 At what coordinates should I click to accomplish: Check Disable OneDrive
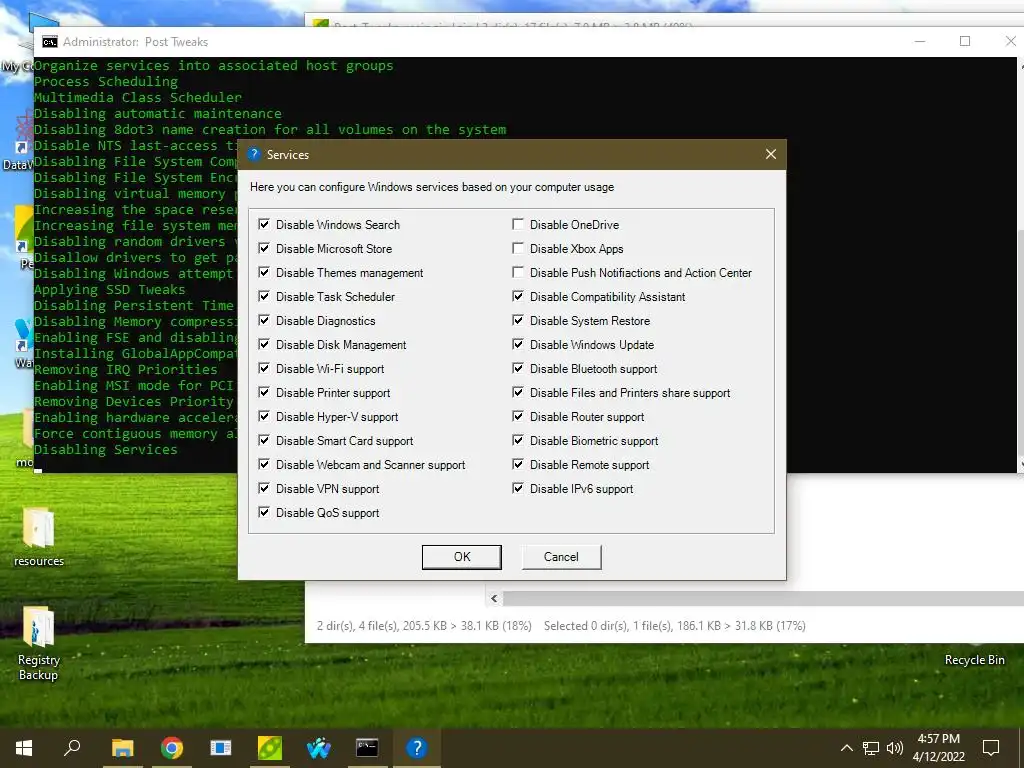(x=518, y=224)
